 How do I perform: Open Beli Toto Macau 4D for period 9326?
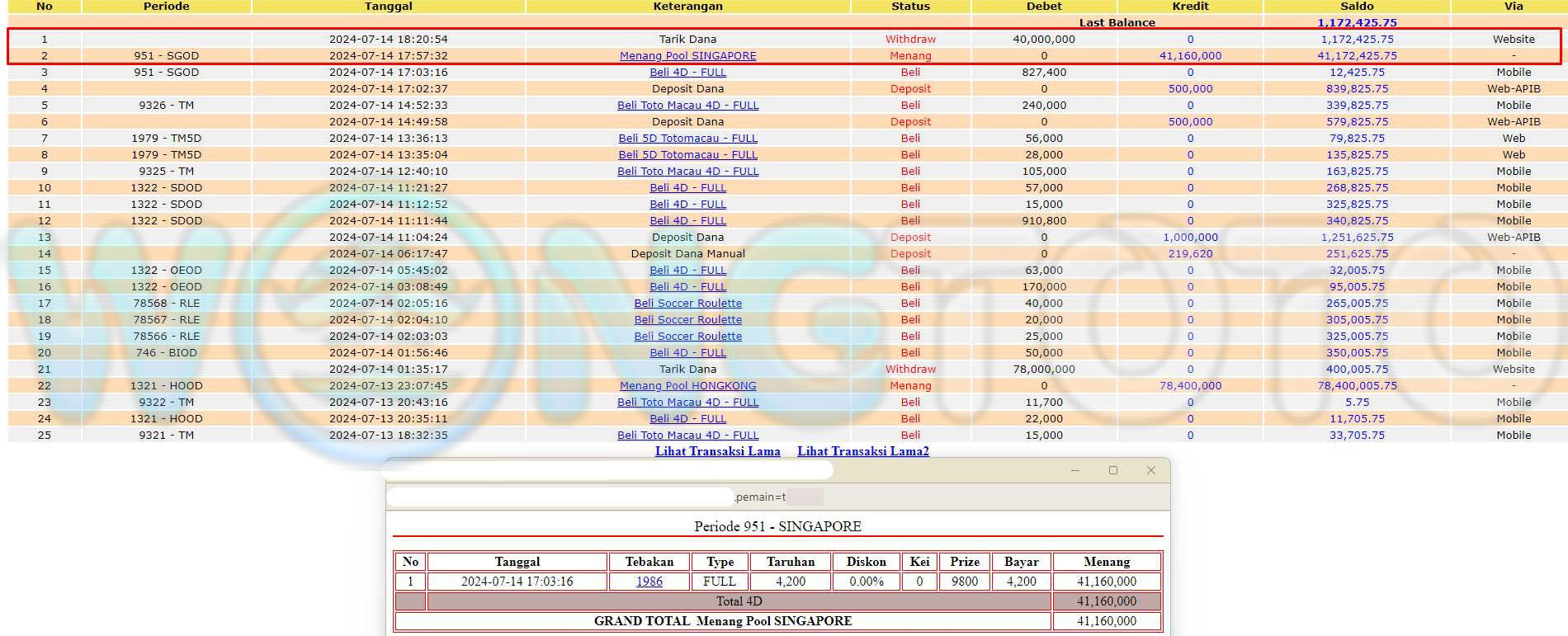tap(687, 106)
